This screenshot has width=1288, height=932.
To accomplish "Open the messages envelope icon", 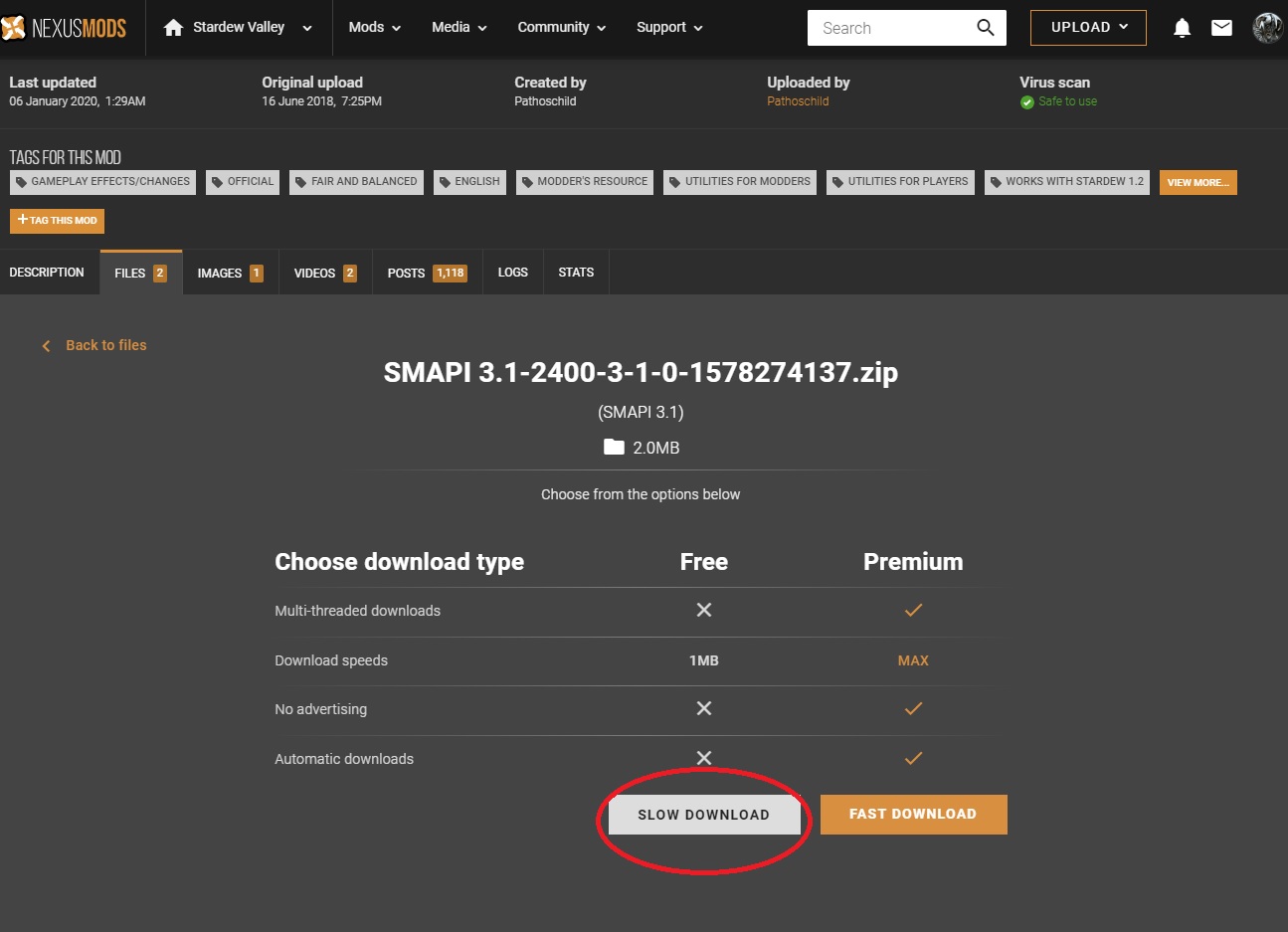I will pos(1221,28).
